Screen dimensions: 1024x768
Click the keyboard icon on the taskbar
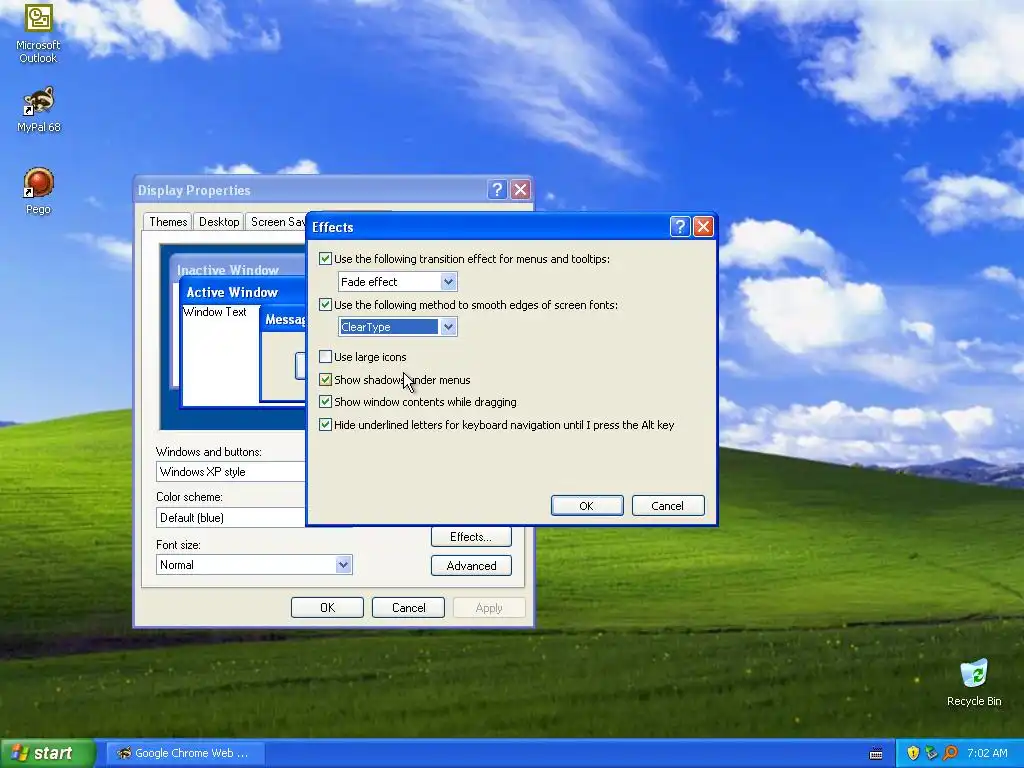(876, 754)
